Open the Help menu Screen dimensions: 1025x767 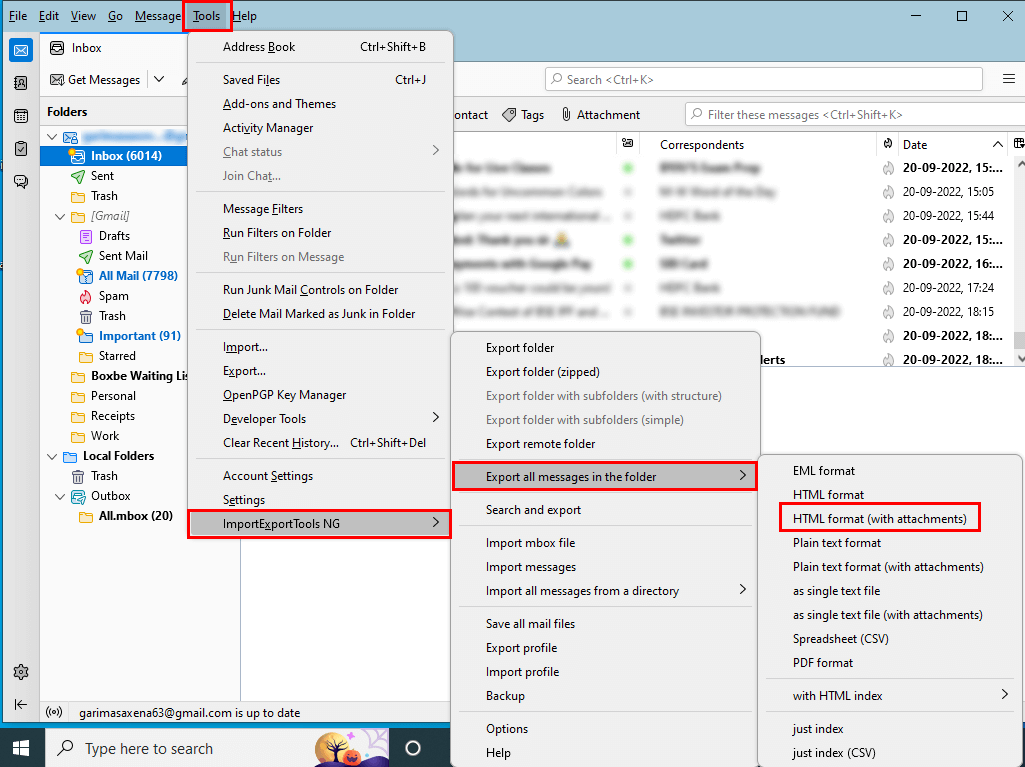pyautogui.click(x=244, y=16)
